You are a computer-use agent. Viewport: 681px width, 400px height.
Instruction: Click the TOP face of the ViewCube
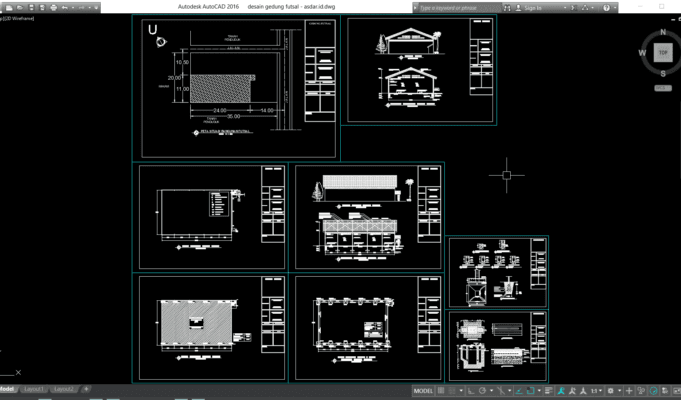tap(663, 53)
